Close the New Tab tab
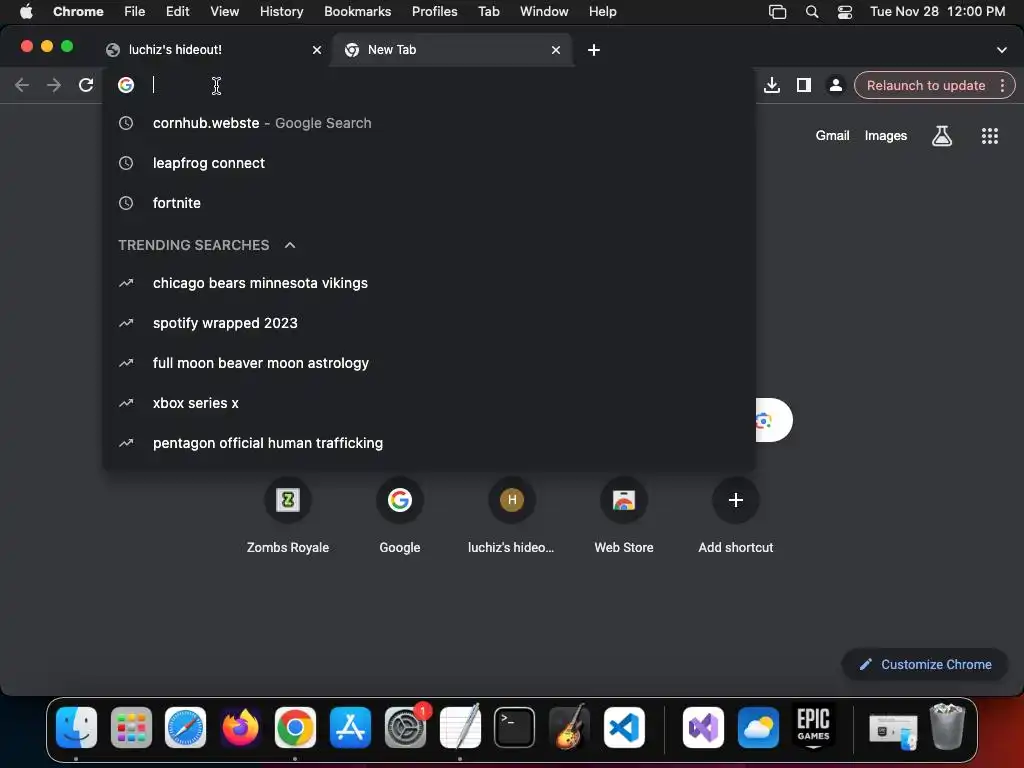The height and width of the screenshot is (768, 1024). coord(556,50)
